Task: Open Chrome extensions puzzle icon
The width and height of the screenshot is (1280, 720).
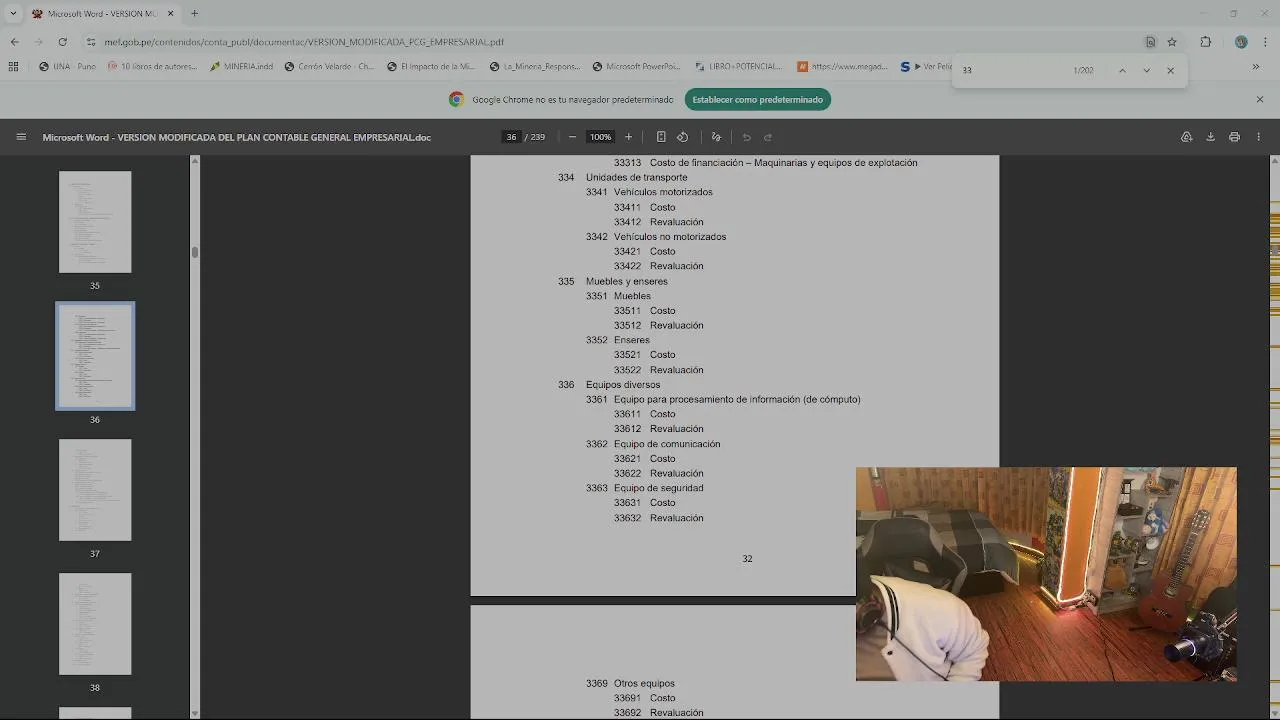Action: point(1205,42)
